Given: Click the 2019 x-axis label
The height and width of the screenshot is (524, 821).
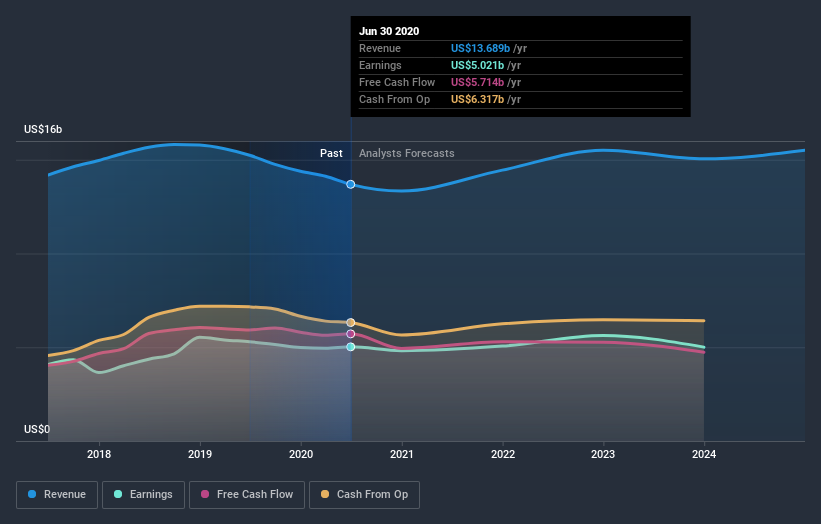Looking at the screenshot, I should (200, 454).
